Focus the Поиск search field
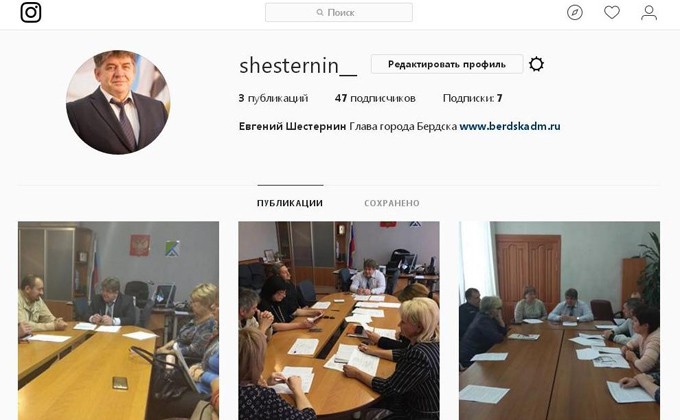The height and width of the screenshot is (420, 680). coord(339,13)
